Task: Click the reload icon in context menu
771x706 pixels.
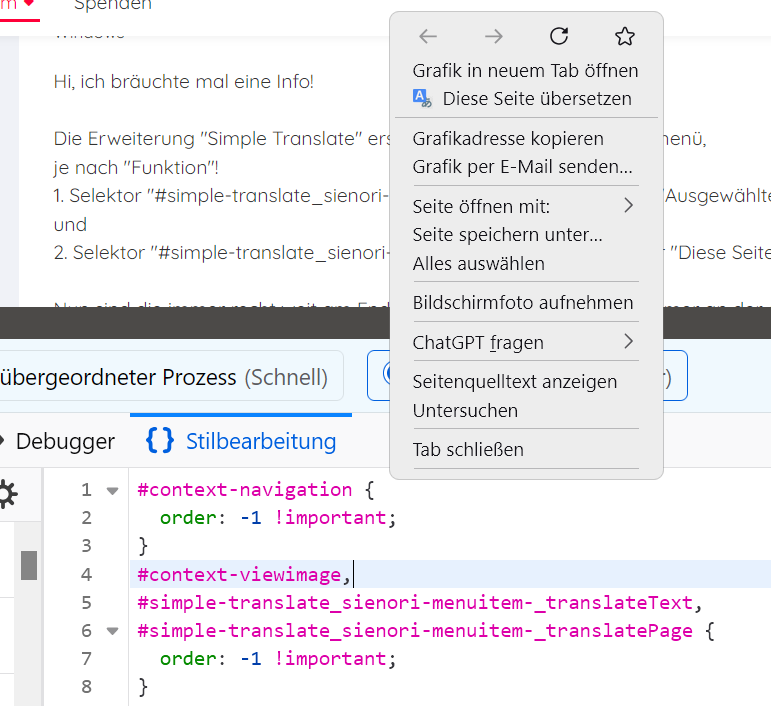Action: click(560, 37)
